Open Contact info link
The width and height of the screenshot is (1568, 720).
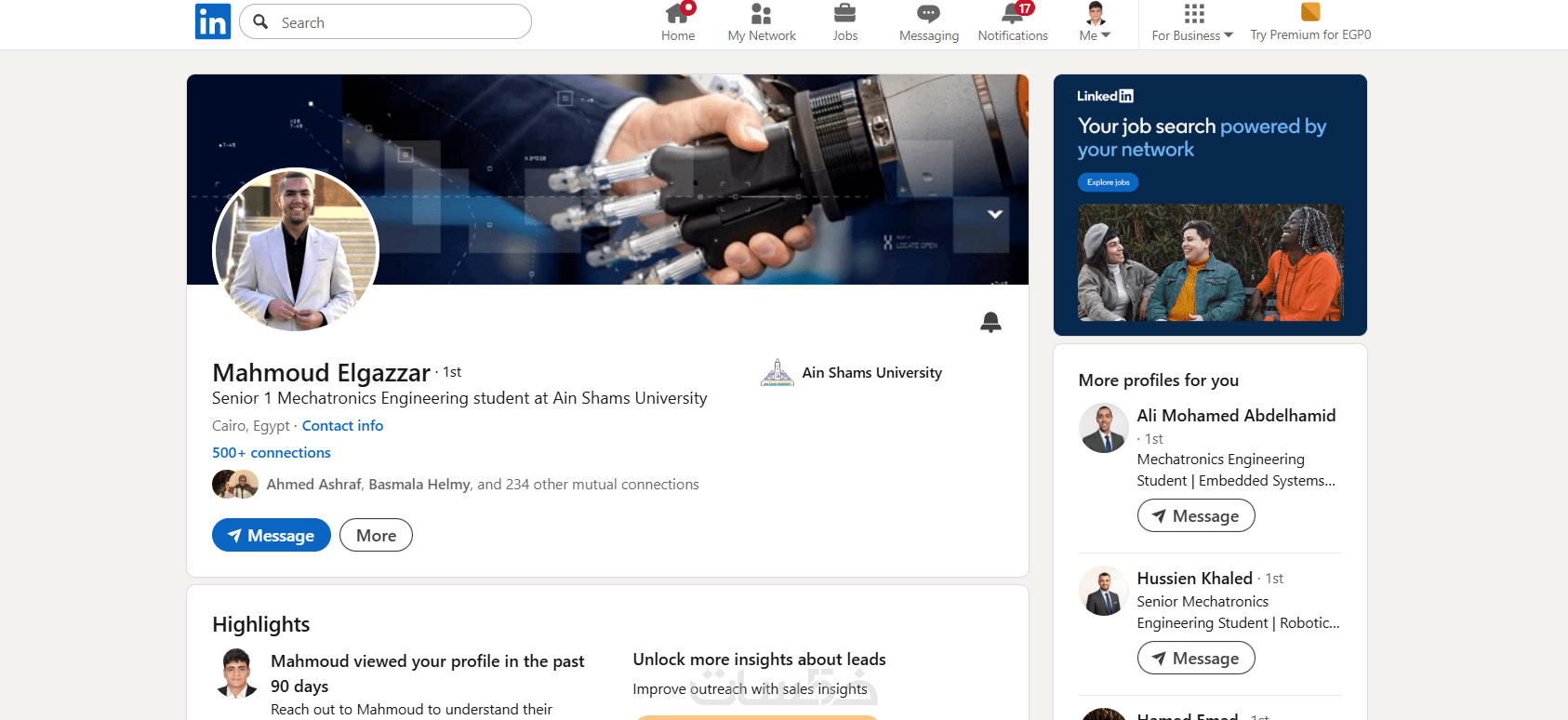(x=342, y=425)
